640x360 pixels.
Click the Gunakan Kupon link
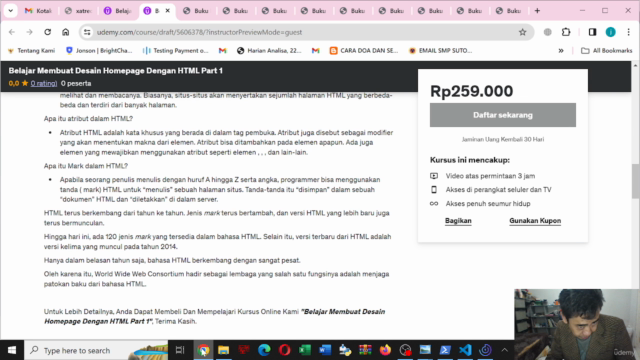click(535, 221)
